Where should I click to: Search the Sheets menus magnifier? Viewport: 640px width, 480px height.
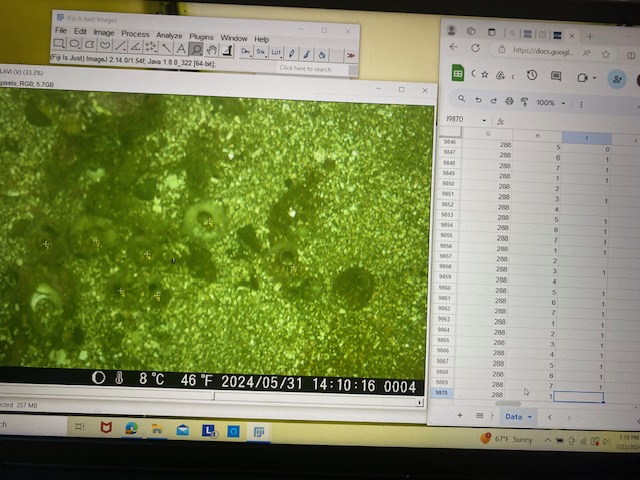coord(461,98)
